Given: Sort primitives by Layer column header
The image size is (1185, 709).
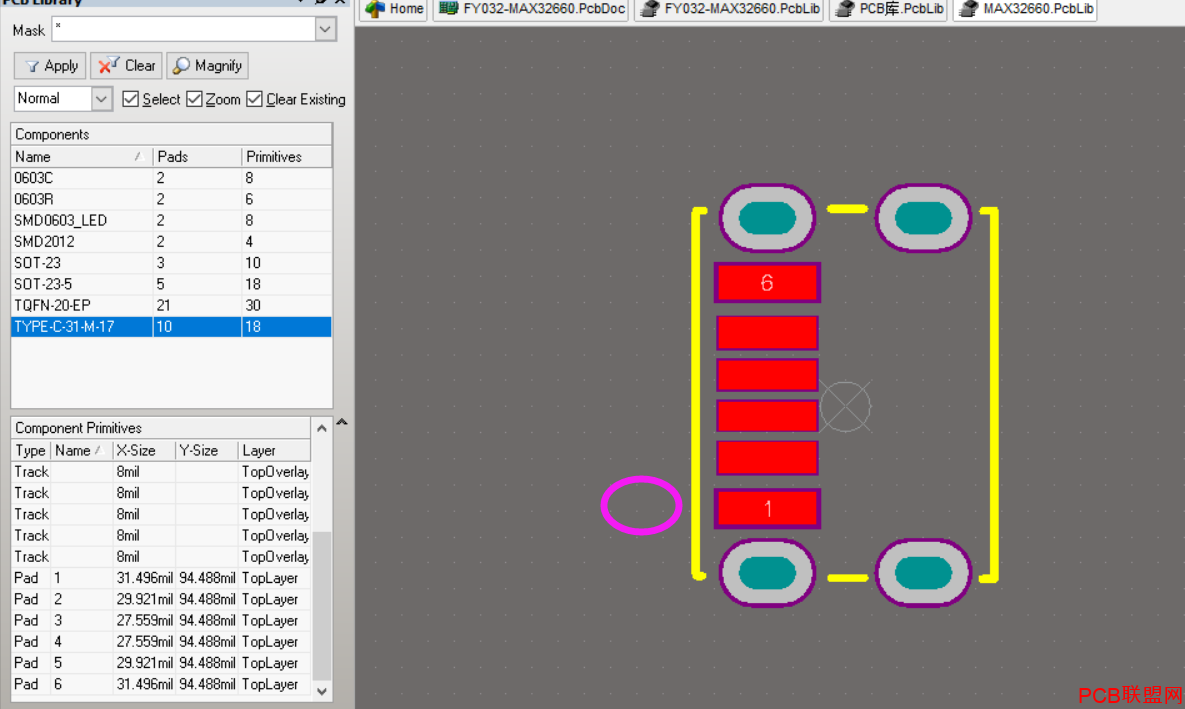Looking at the screenshot, I should [274, 450].
